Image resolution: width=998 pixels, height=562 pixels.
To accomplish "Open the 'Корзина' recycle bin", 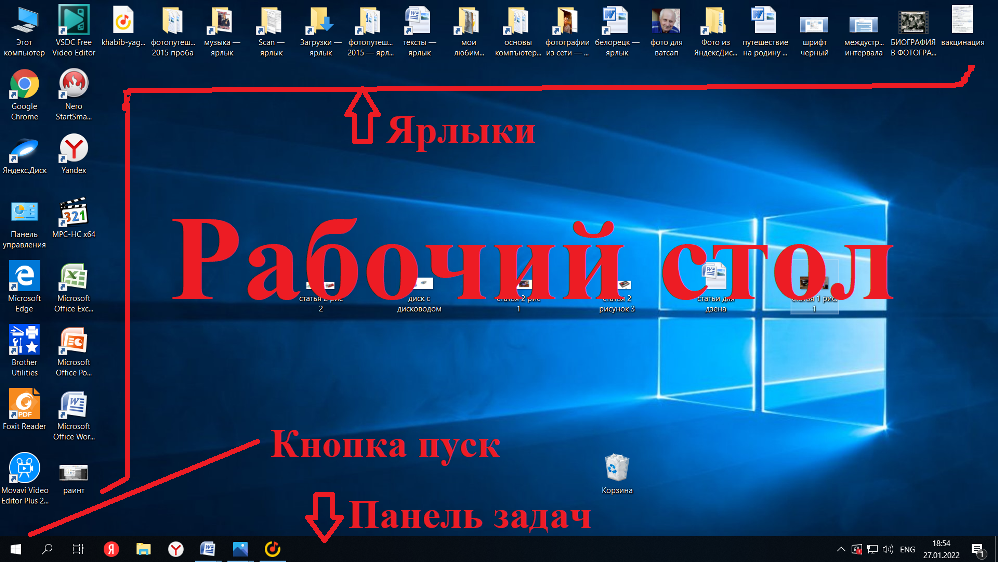I will [616, 474].
